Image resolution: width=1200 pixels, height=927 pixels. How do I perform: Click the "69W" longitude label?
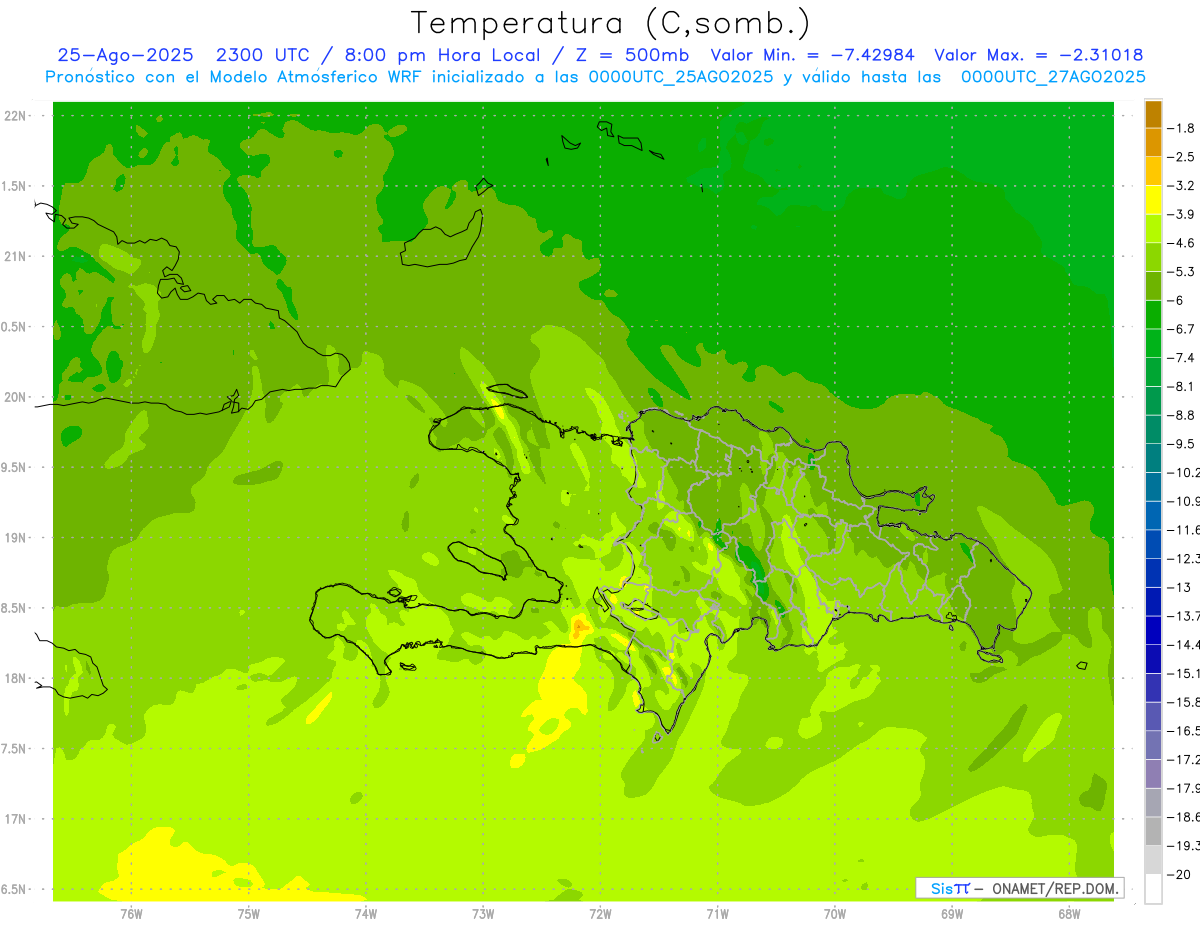(952, 914)
